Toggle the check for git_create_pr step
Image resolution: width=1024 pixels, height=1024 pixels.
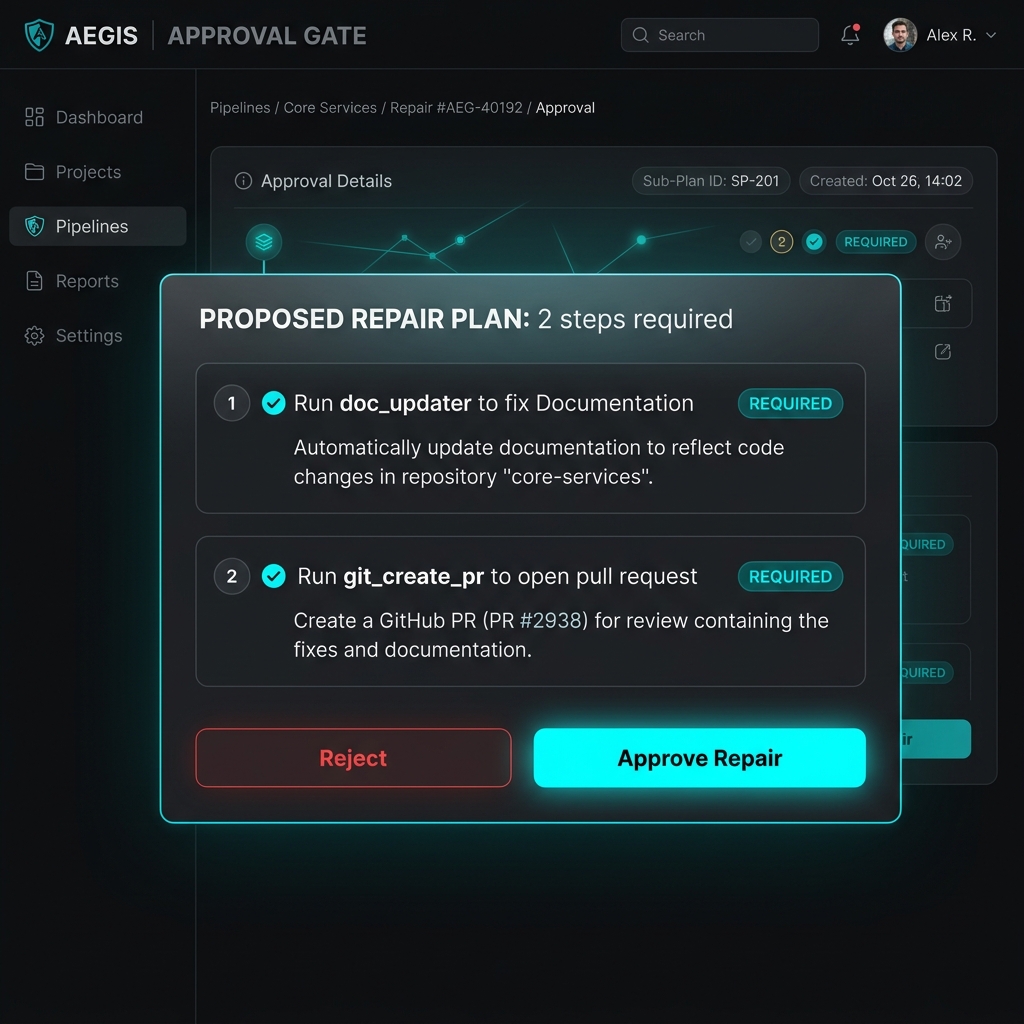(274, 576)
